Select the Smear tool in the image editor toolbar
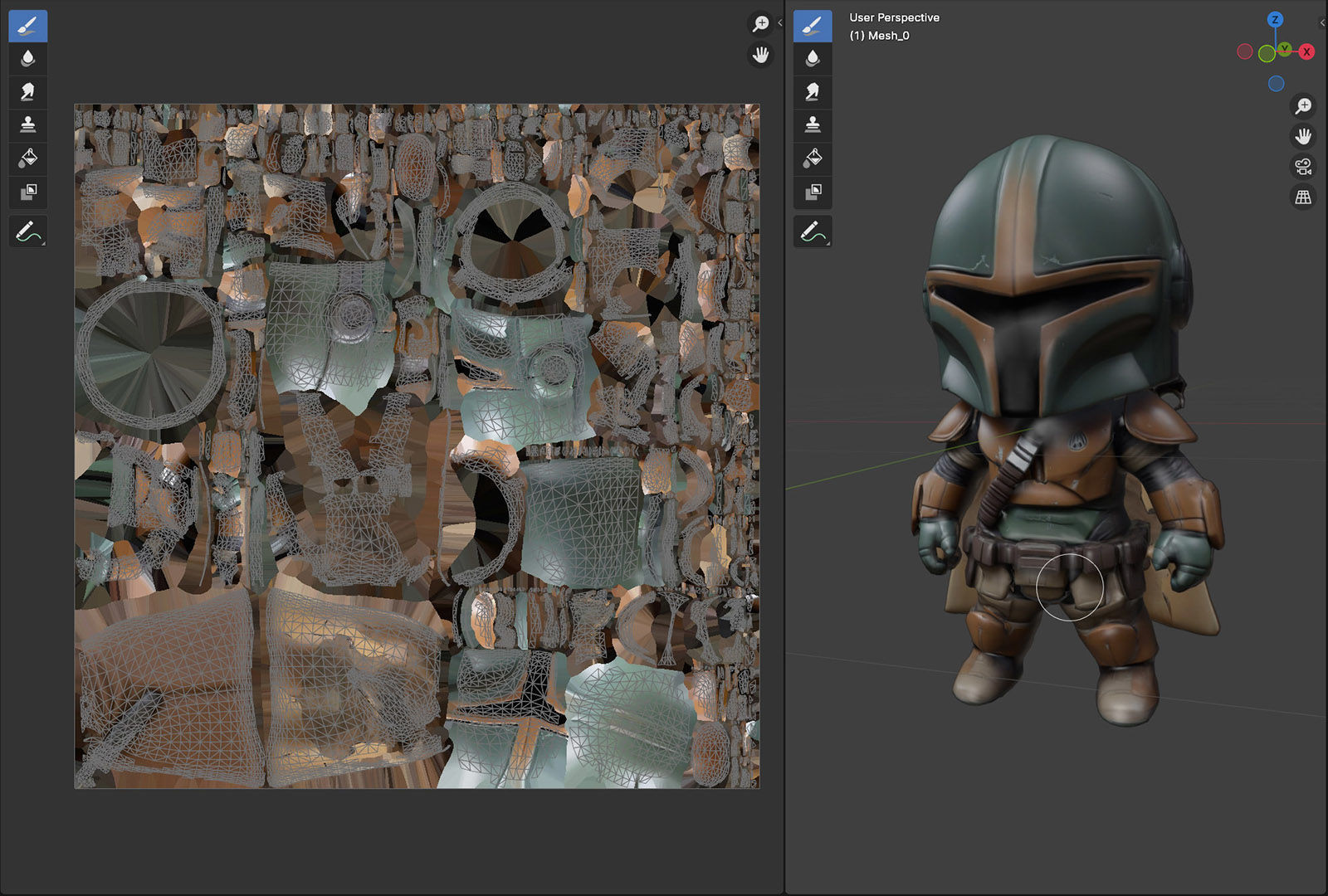The width and height of the screenshot is (1328, 896). (27, 92)
